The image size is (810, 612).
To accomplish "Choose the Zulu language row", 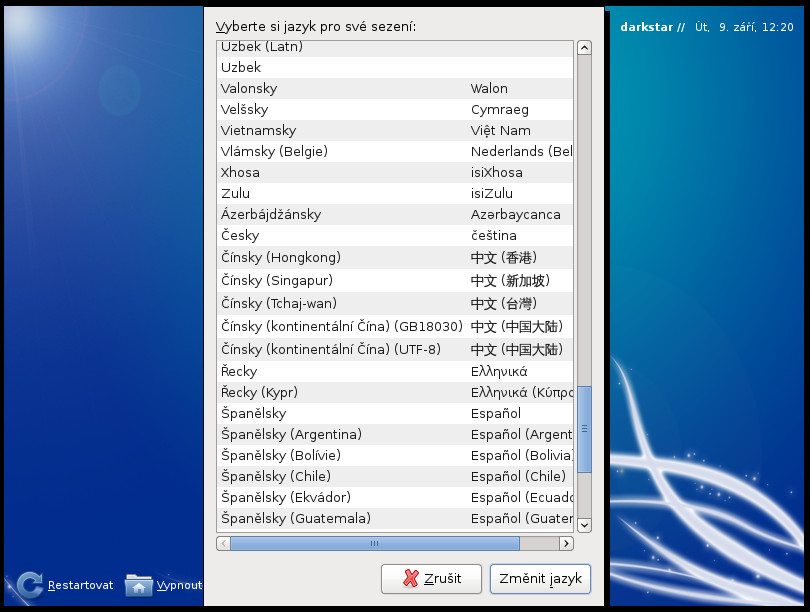I will [x=395, y=194].
